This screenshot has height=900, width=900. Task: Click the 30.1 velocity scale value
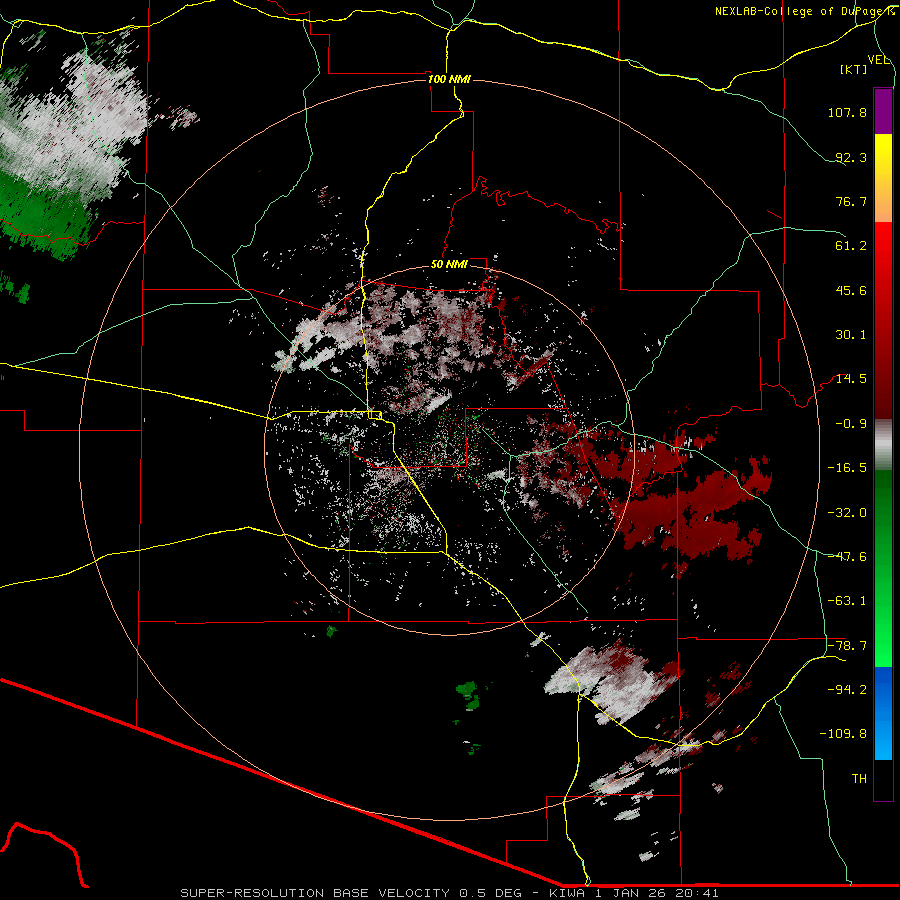851,335
